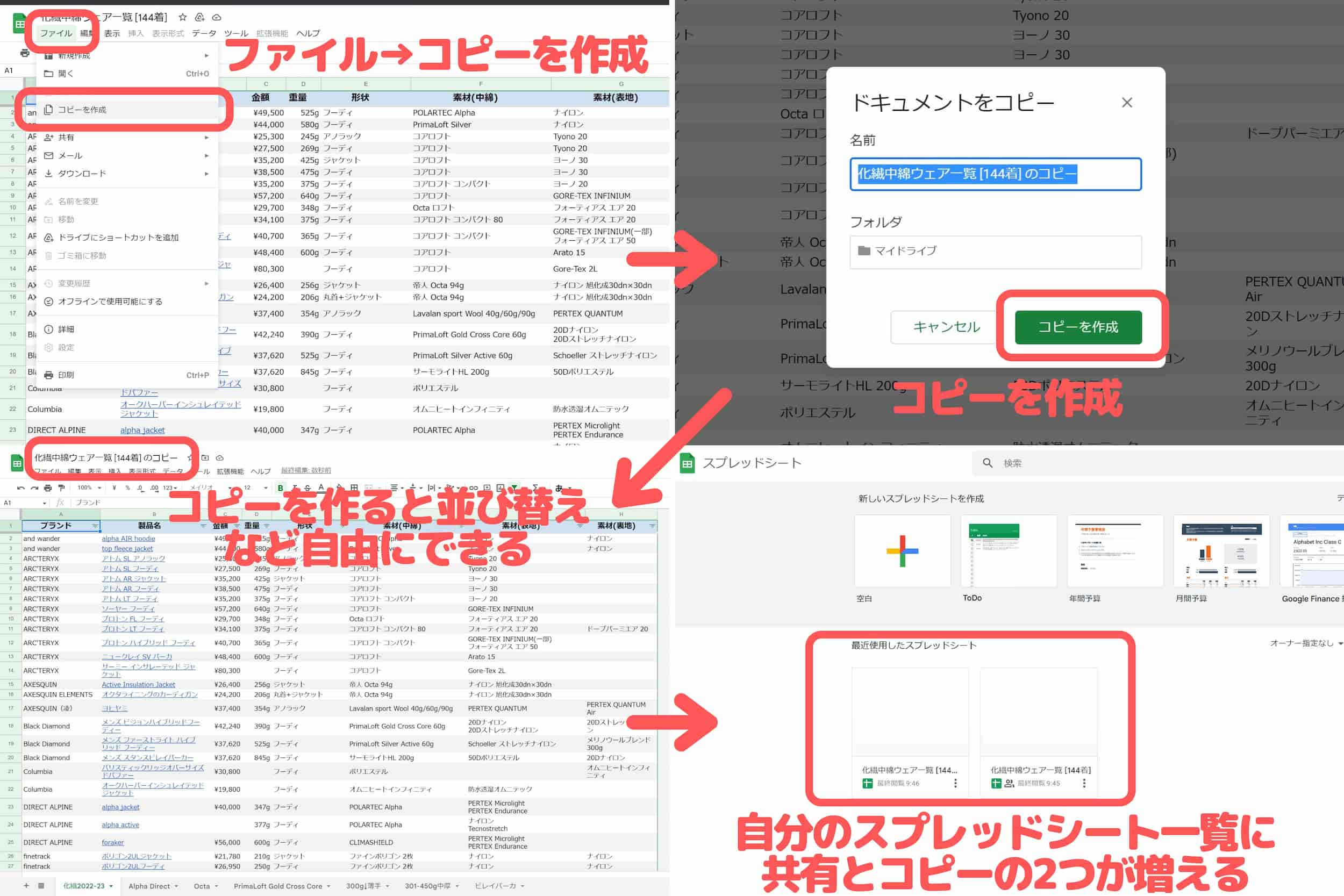Create a new 空白 blank spreadsheet
Viewport: 1344px width, 896px height.
click(902, 551)
